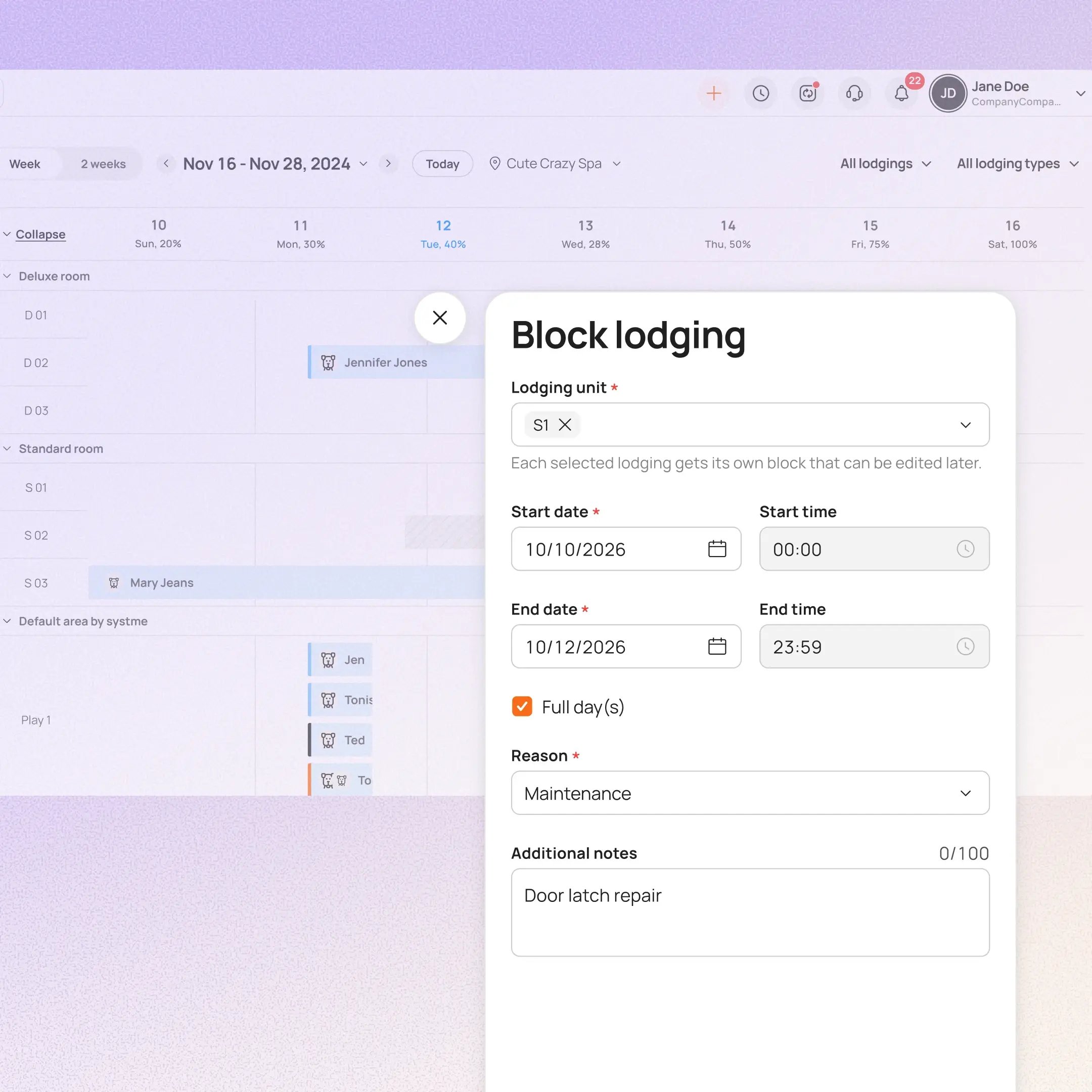Screen dimensions: 1092x1092
Task: Select the Ted booking in Play 1
Action: [x=340, y=740]
